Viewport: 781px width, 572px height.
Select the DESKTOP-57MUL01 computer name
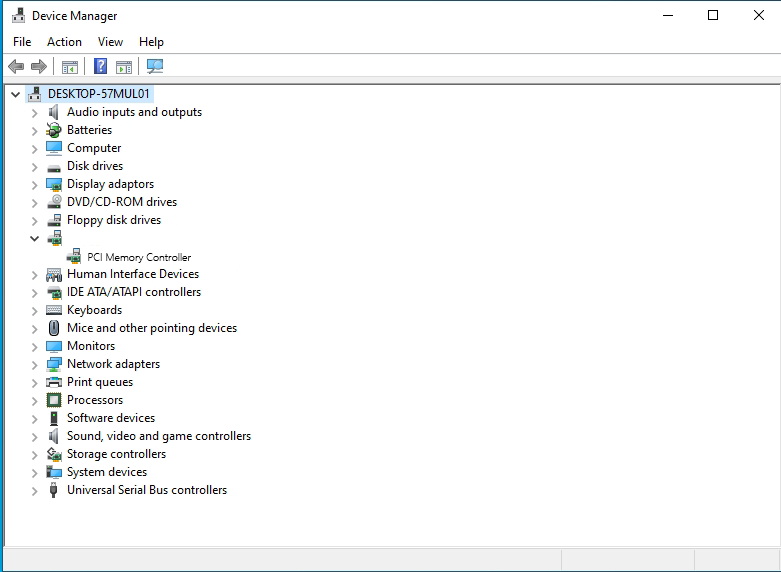(x=99, y=94)
